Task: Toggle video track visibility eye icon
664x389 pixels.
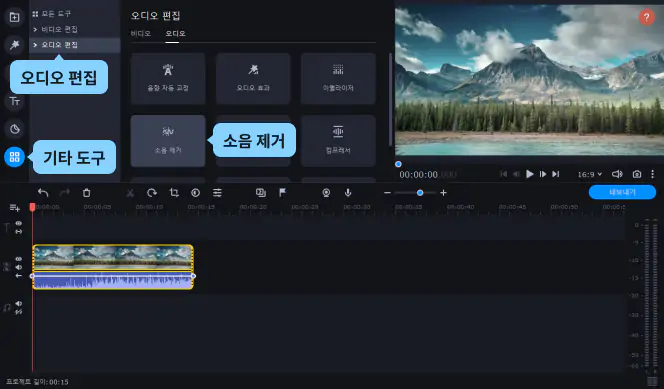Action: click(19, 259)
